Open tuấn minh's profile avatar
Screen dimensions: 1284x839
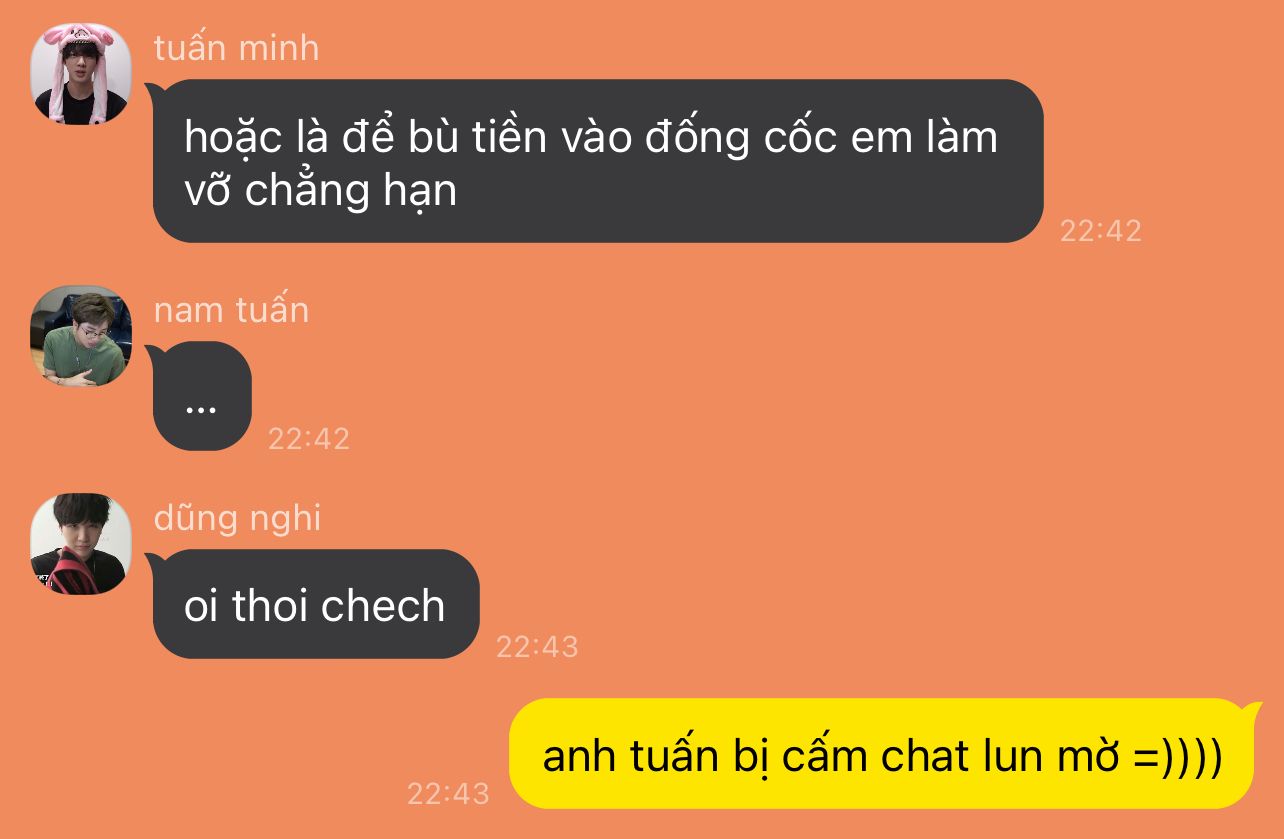pos(81,74)
